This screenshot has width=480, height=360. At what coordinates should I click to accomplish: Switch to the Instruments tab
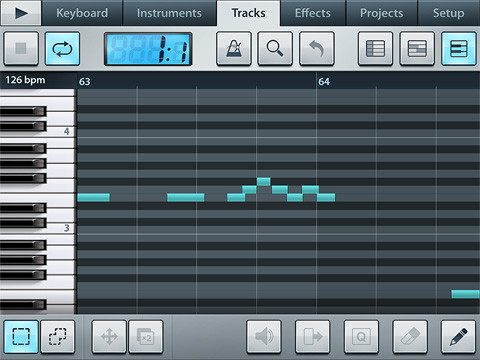pos(169,13)
